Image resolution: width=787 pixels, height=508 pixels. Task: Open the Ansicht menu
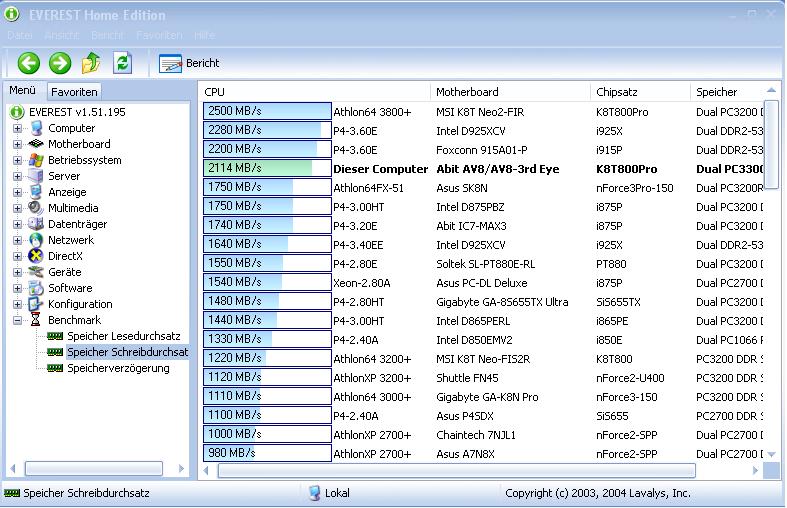62,35
